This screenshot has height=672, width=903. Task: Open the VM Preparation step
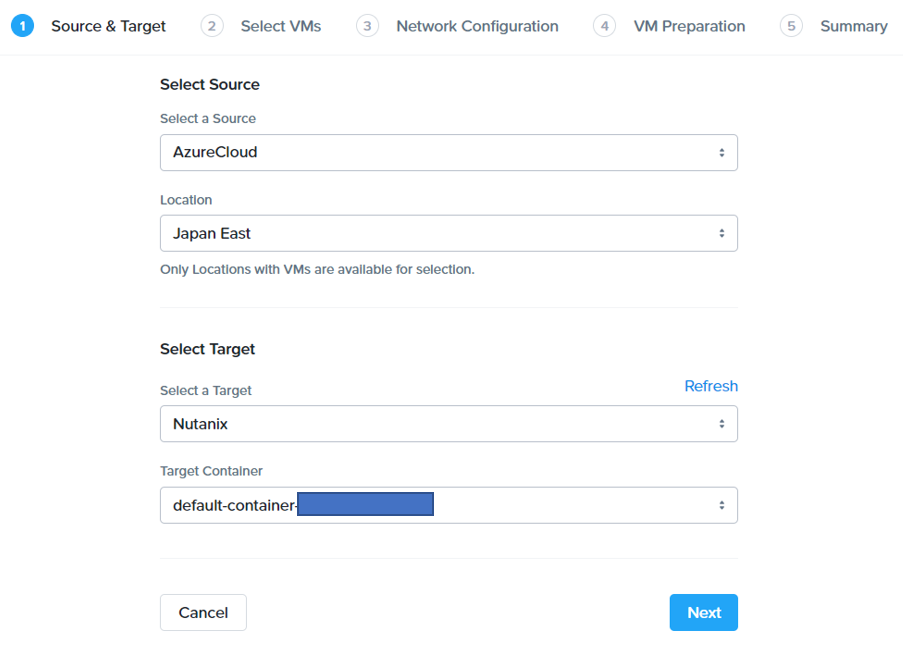point(689,26)
